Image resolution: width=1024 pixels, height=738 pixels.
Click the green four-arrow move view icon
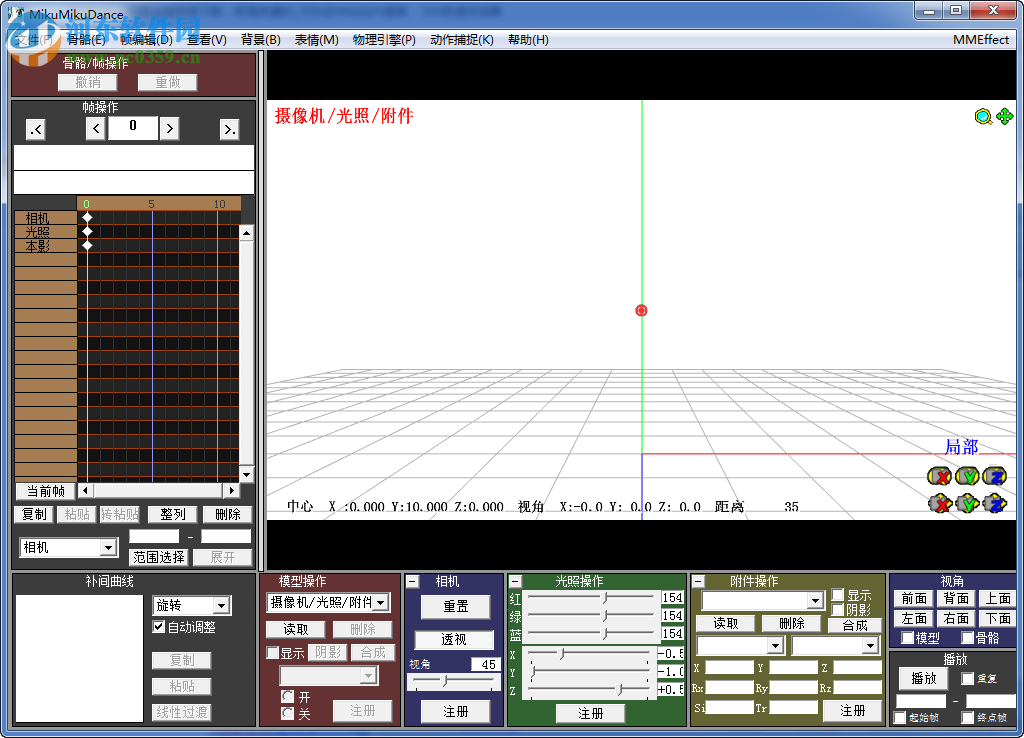(1004, 117)
